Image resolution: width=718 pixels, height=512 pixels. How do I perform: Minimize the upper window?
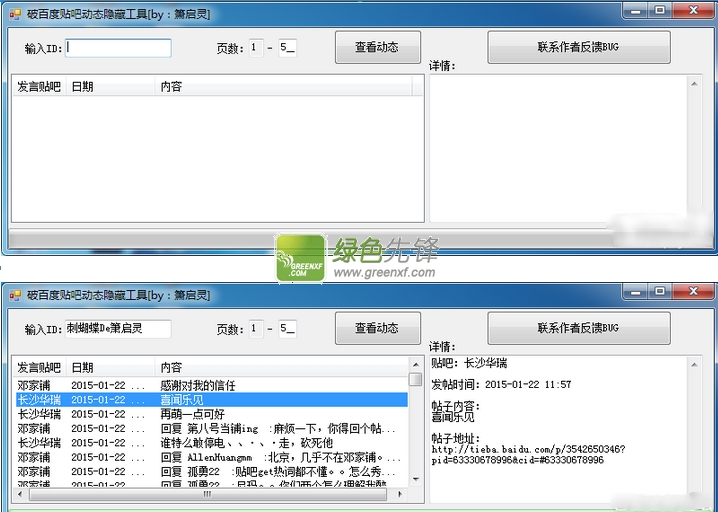coord(636,11)
